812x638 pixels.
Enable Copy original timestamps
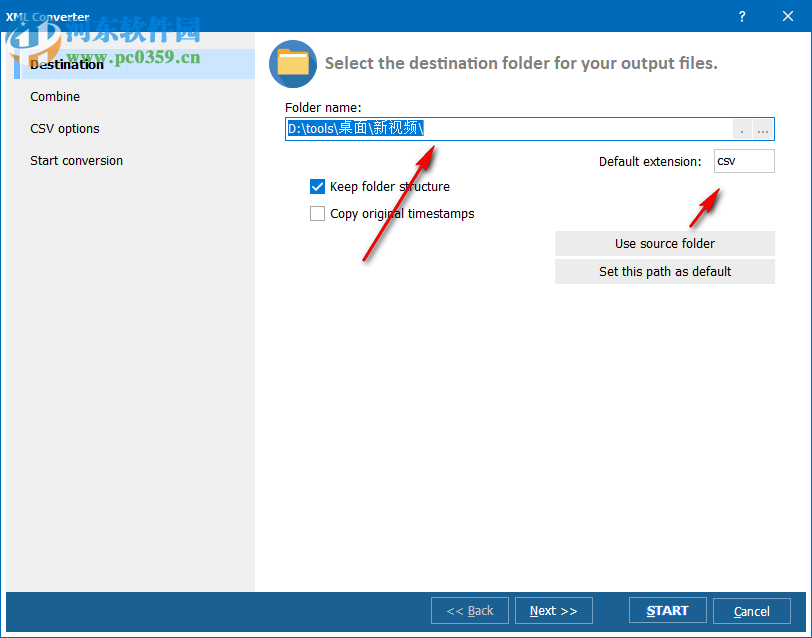pos(317,213)
